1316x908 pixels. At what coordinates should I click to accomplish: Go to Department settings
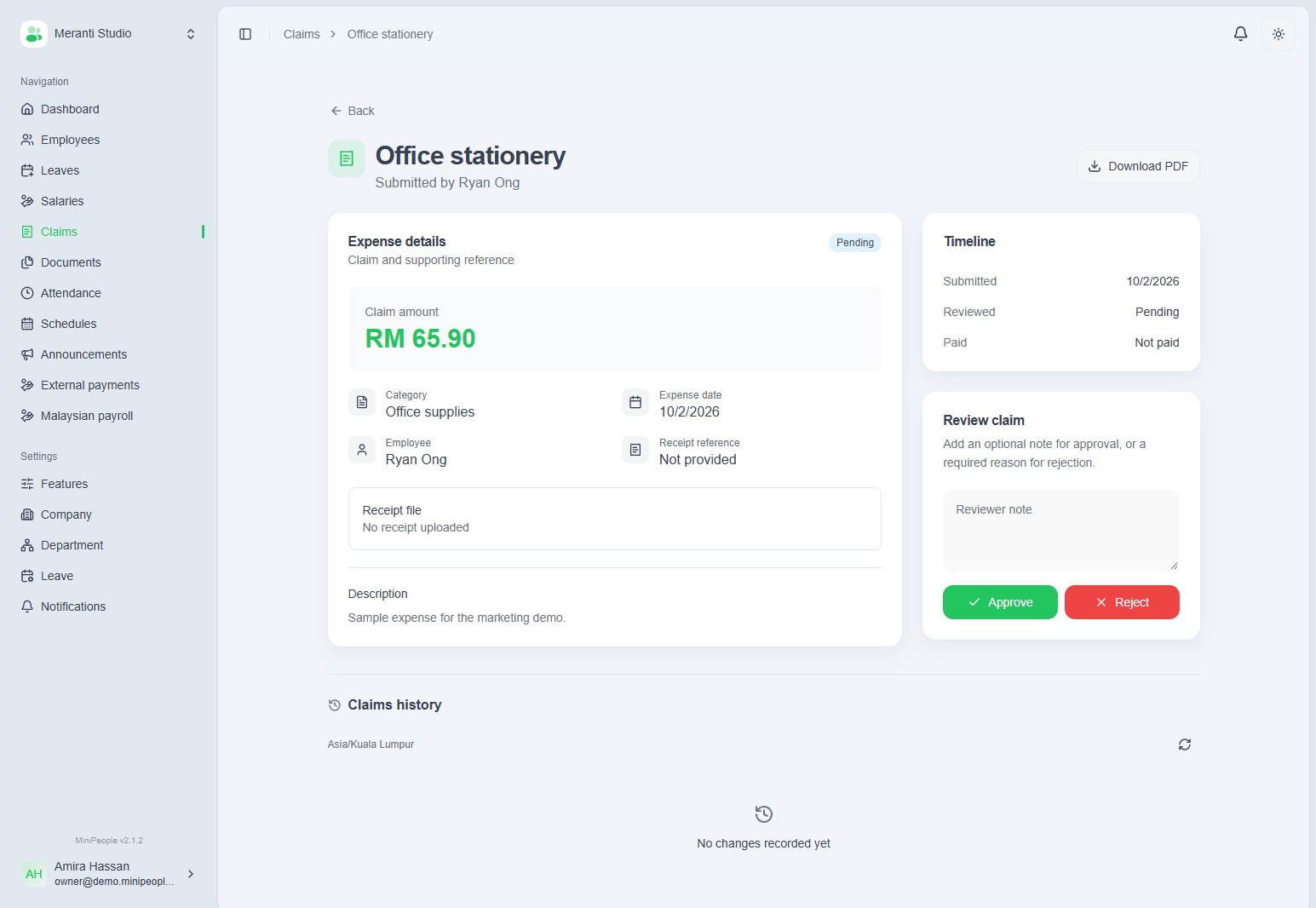point(109,545)
